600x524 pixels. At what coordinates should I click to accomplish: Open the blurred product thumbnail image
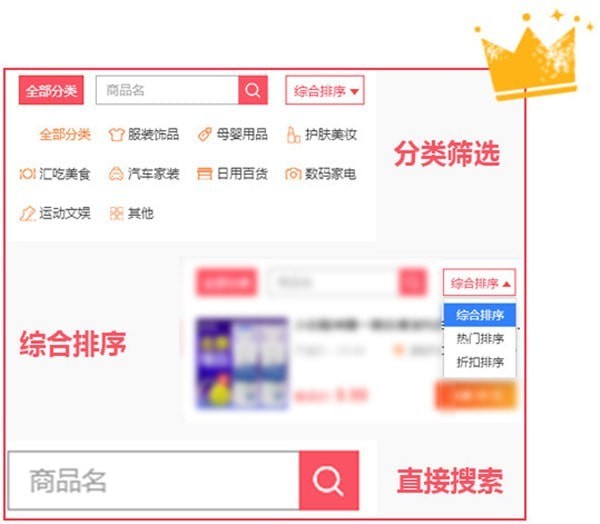(x=242, y=363)
